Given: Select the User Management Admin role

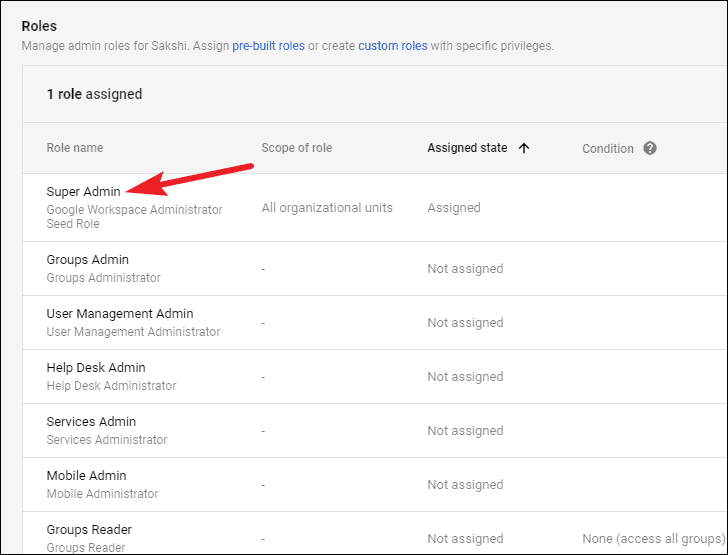Looking at the screenshot, I should click(120, 314).
